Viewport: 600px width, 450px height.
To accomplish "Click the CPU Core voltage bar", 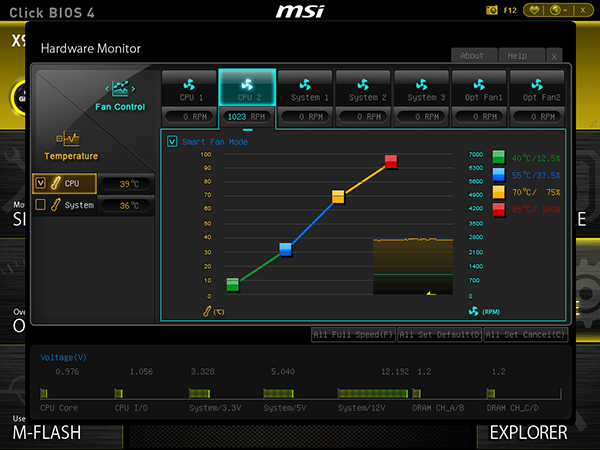I will (44, 393).
